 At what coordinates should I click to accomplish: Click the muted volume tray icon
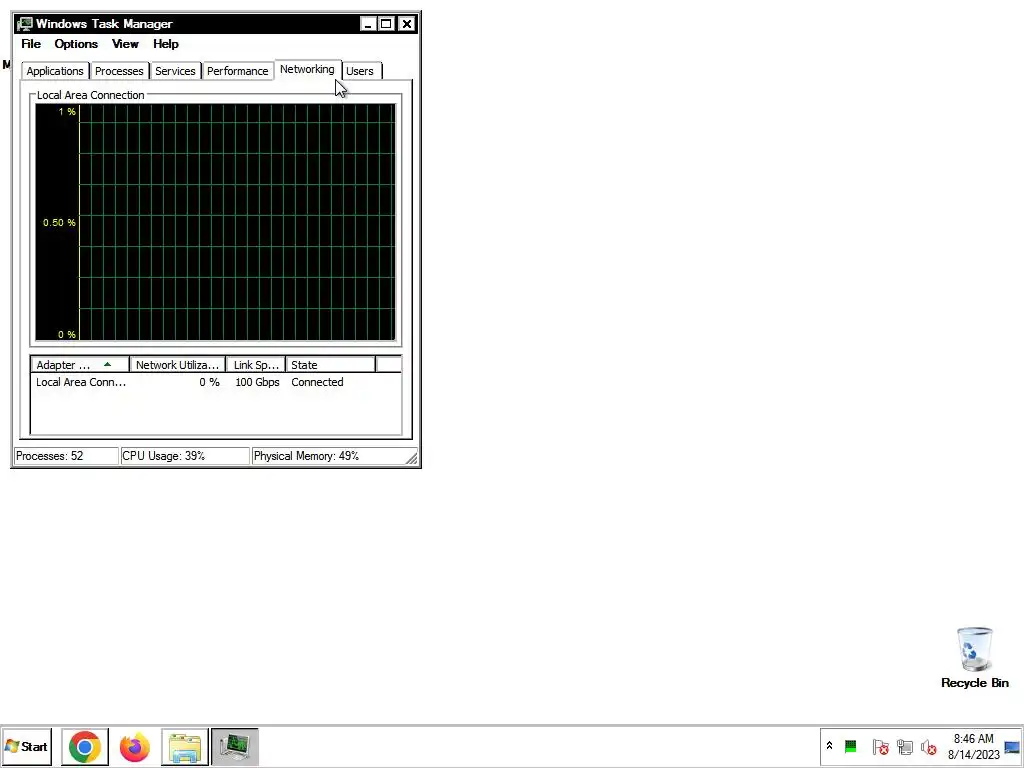tap(928, 746)
